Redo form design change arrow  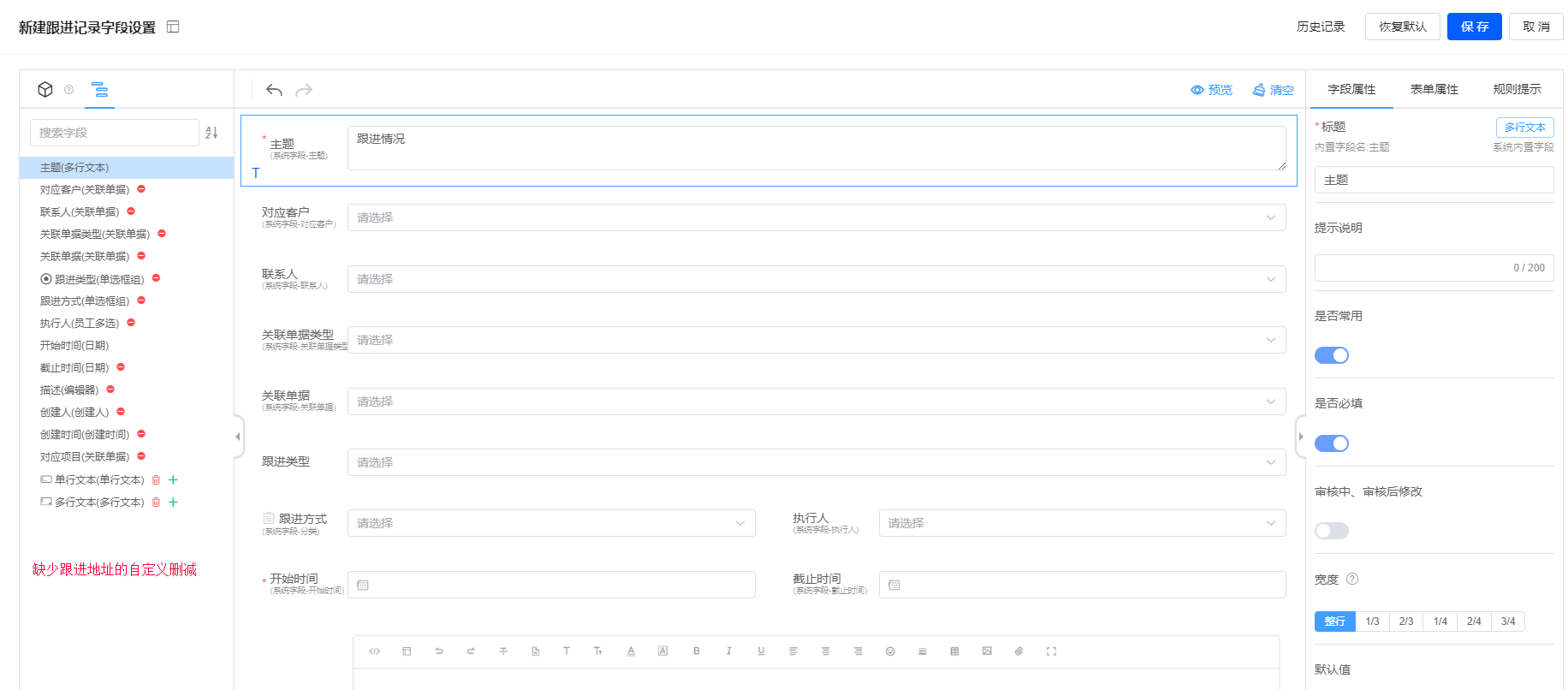[304, 90]
